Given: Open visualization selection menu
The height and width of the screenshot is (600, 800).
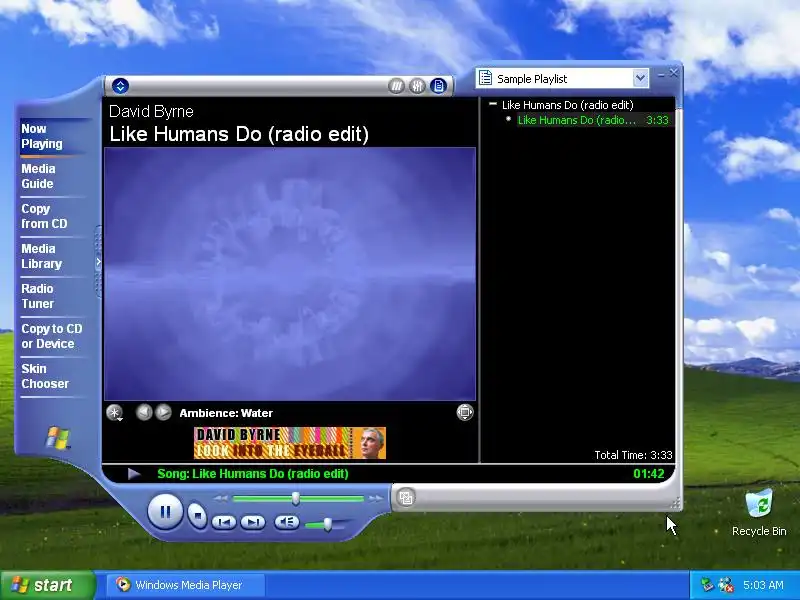Looking at the screenshot, I should coord(115,413).
